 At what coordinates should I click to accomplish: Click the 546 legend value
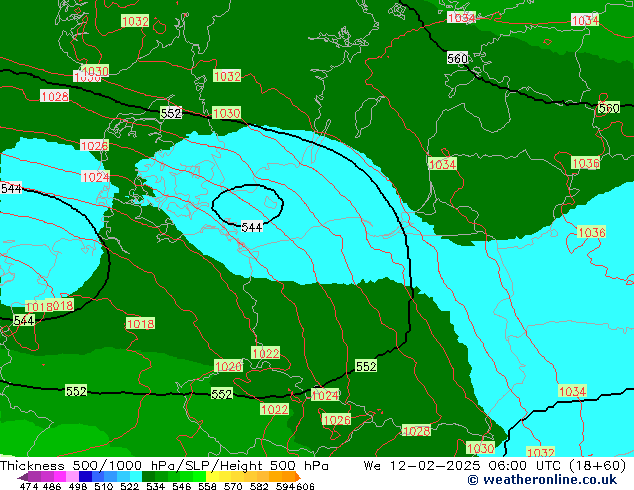click(x=181, y=486)
